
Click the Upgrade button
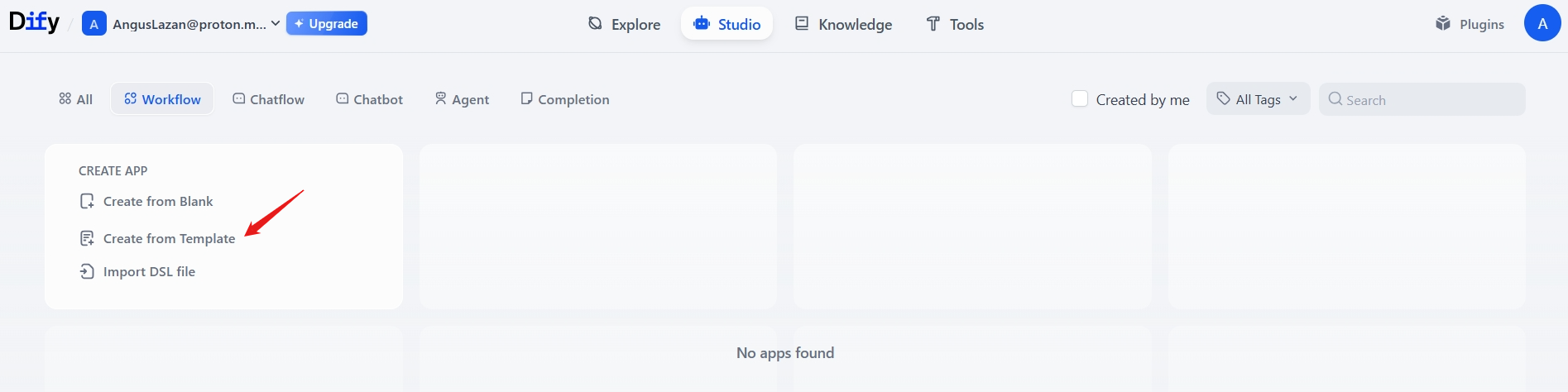click(326, 24)
